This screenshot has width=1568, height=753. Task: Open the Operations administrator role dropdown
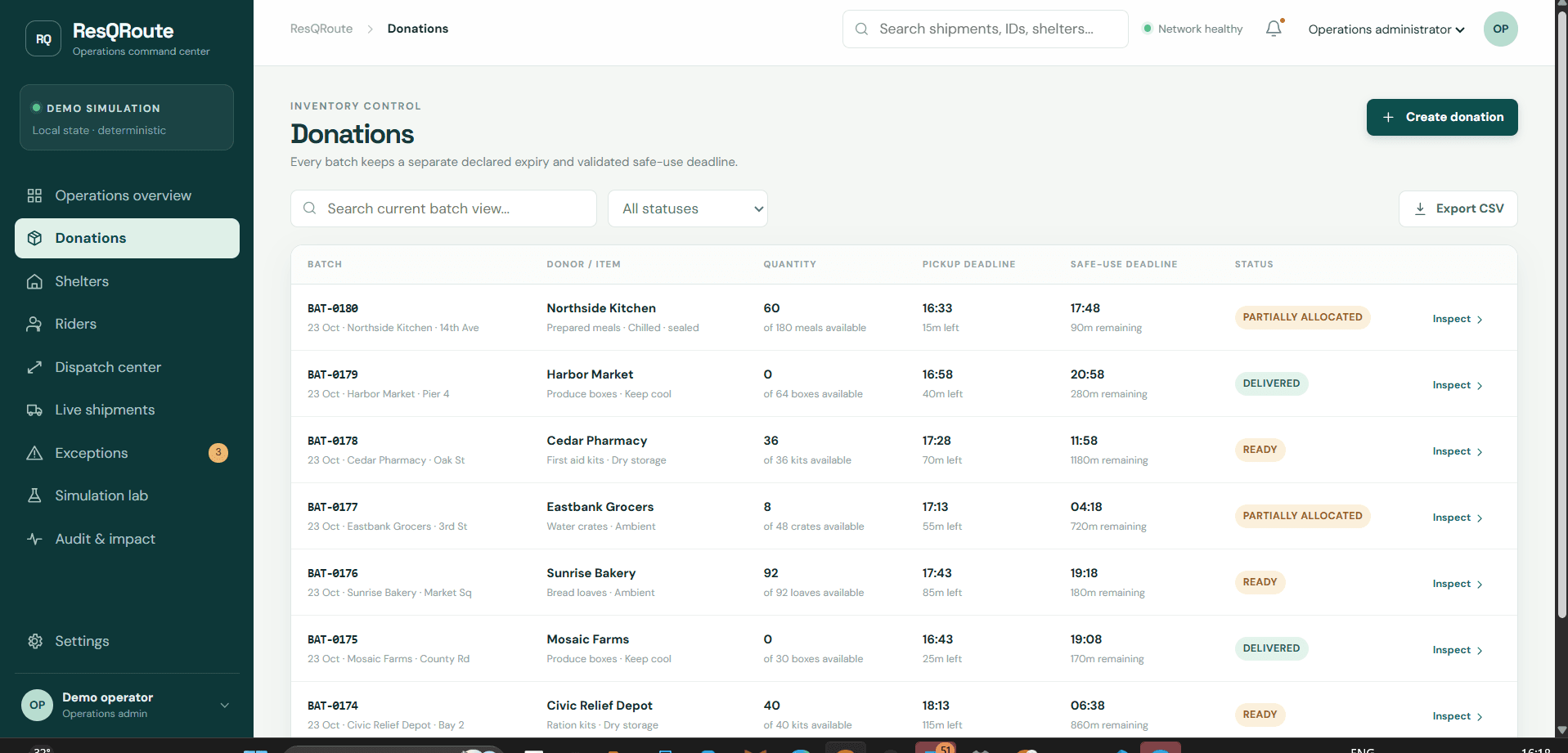1386,29
